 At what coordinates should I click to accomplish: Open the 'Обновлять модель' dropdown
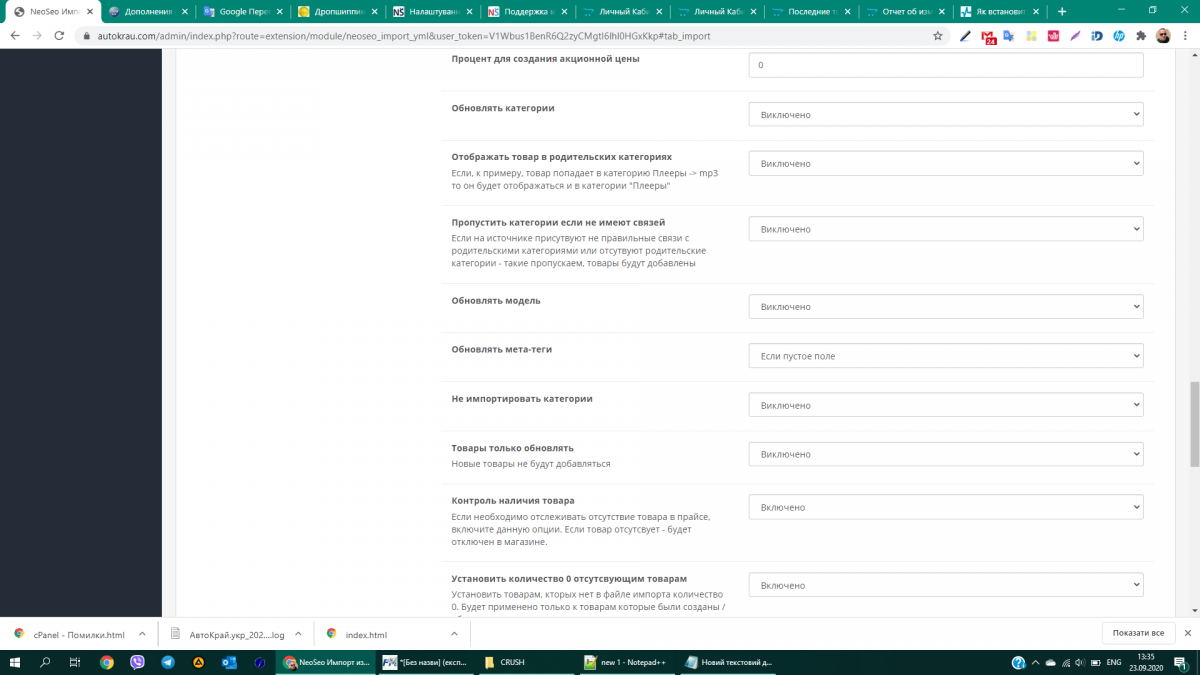[x=945, y=307]
